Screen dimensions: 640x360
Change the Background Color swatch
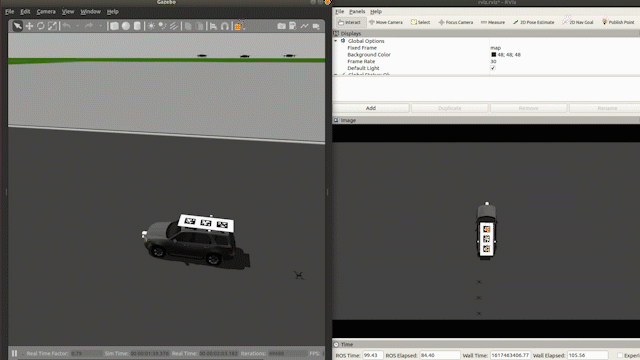click(x=493, y=54)
